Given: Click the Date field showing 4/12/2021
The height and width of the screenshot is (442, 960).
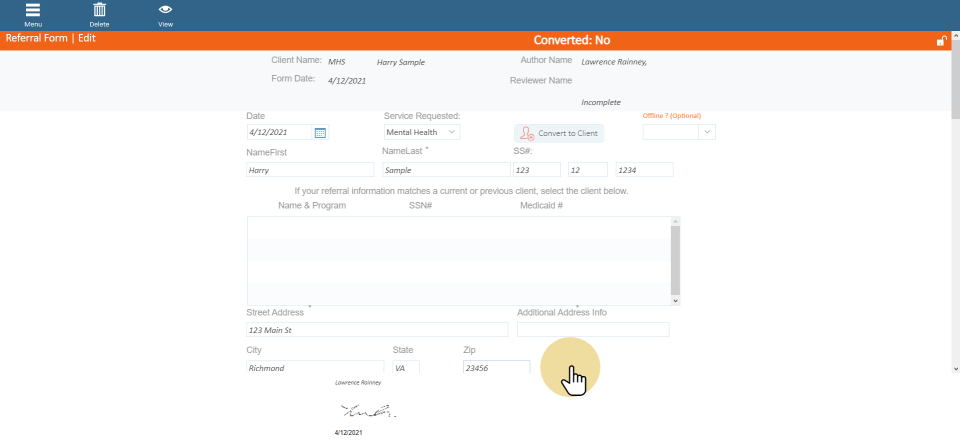Looking at the screenshot, I should coord(279,132).
